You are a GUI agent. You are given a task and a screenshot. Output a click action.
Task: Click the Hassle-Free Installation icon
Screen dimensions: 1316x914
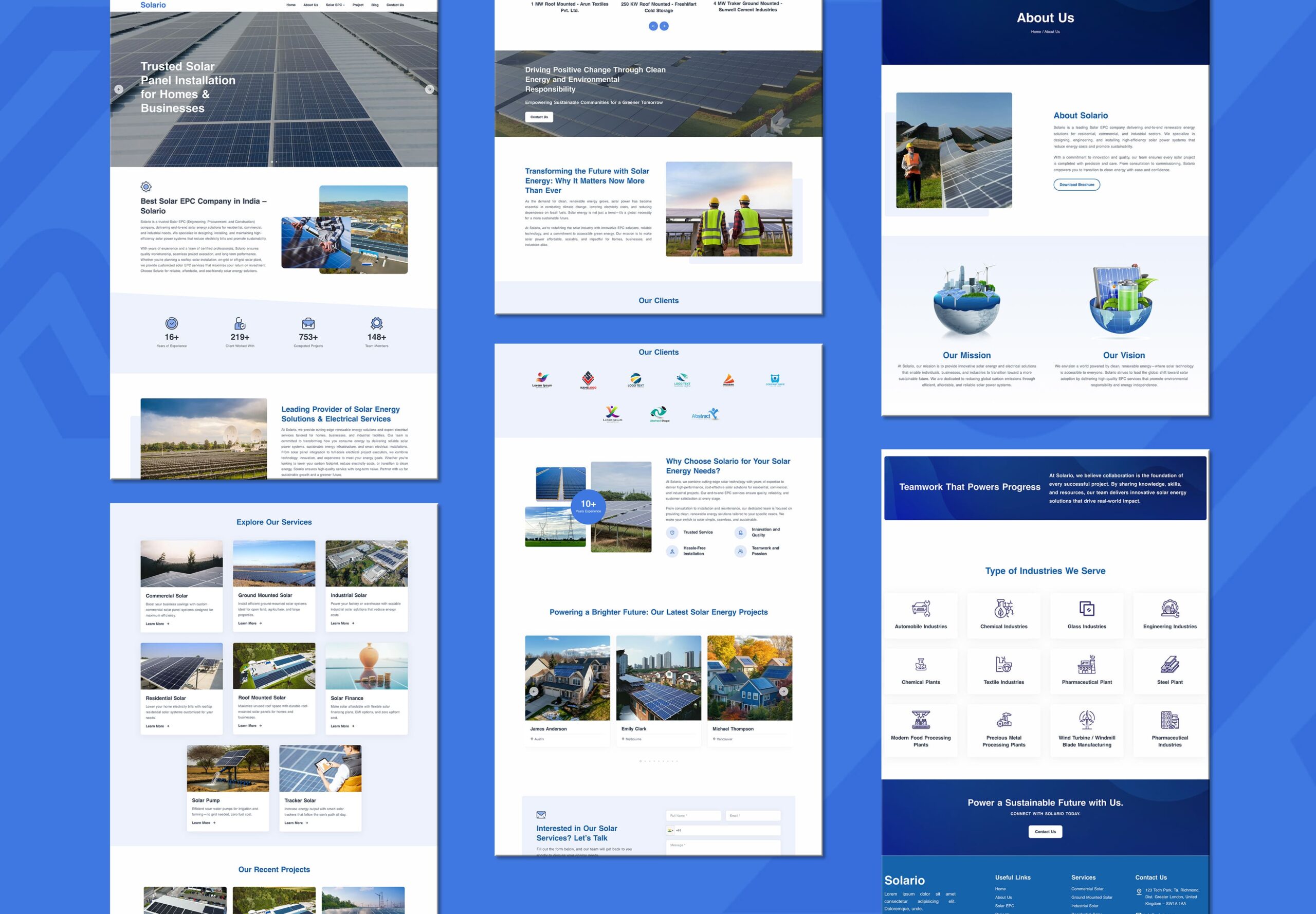tap(672, 551)
